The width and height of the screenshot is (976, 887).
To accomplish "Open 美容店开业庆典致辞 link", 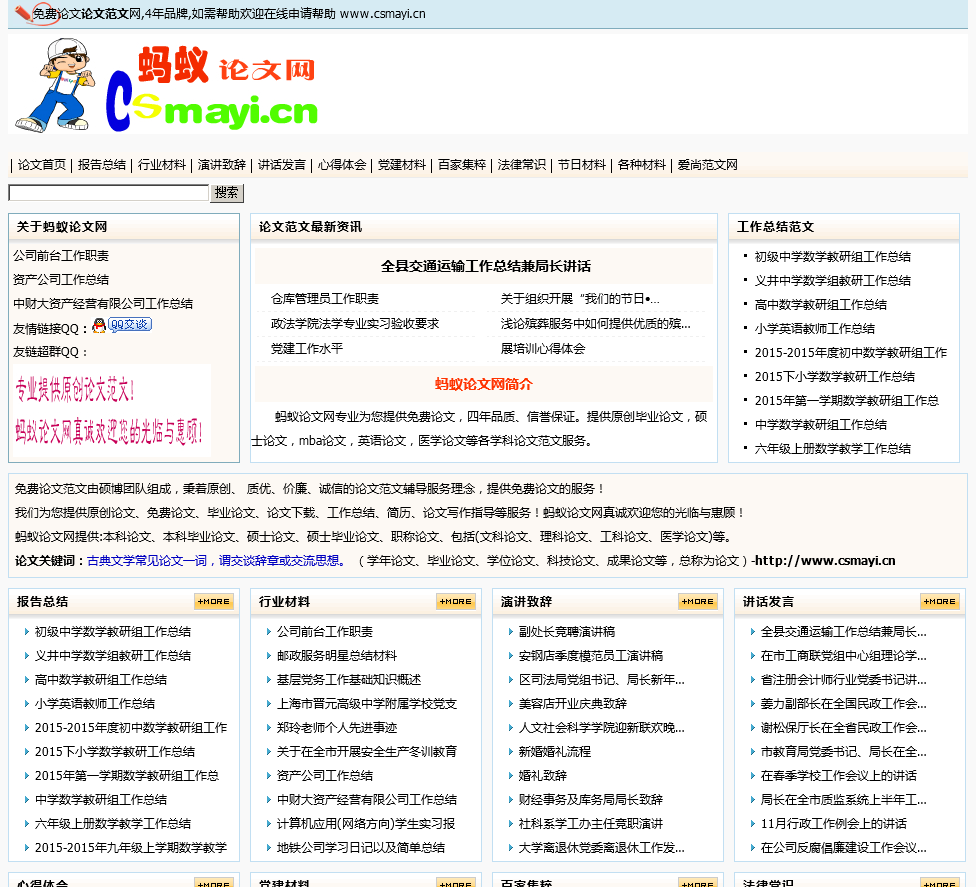I will pos(573,704).
